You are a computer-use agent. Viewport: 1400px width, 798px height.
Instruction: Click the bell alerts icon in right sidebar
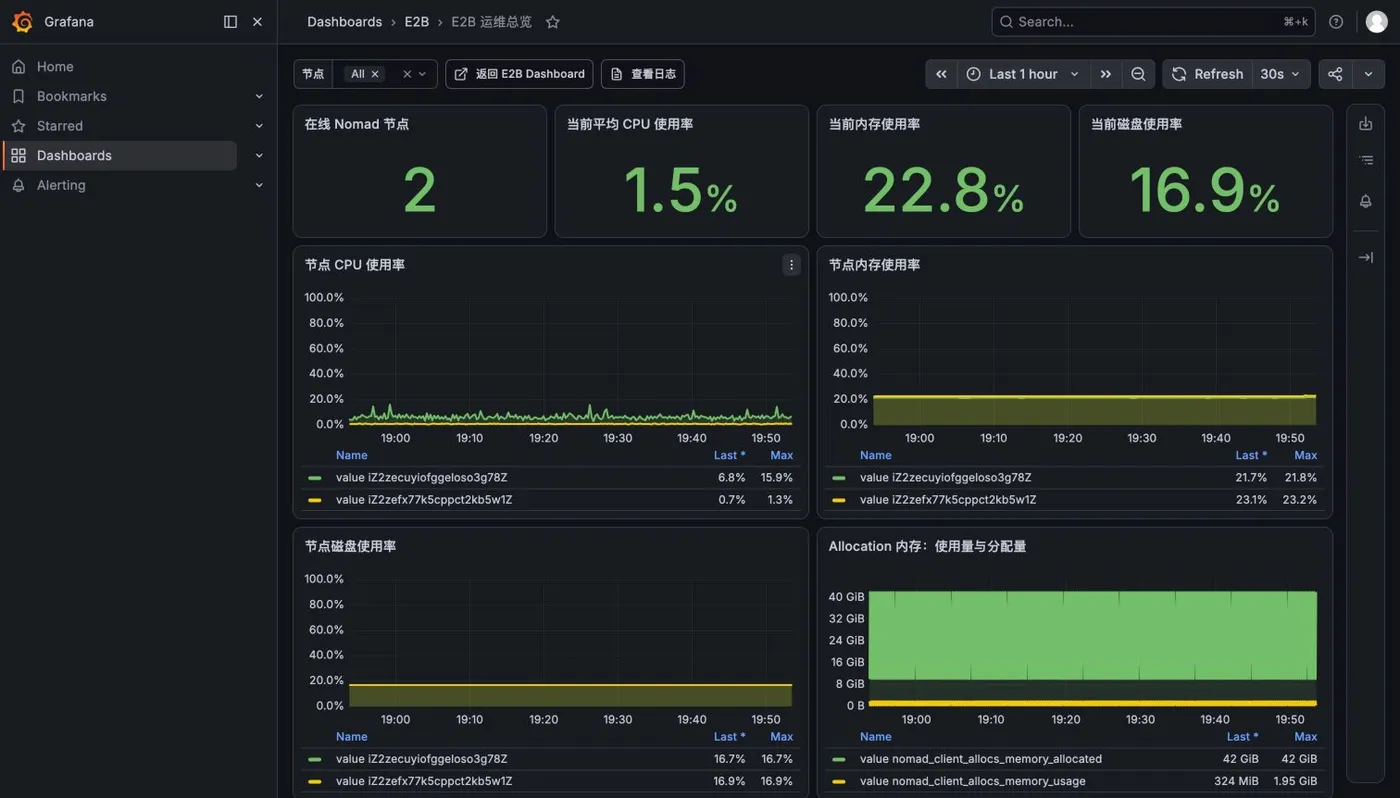click(x=1365, y=201)
